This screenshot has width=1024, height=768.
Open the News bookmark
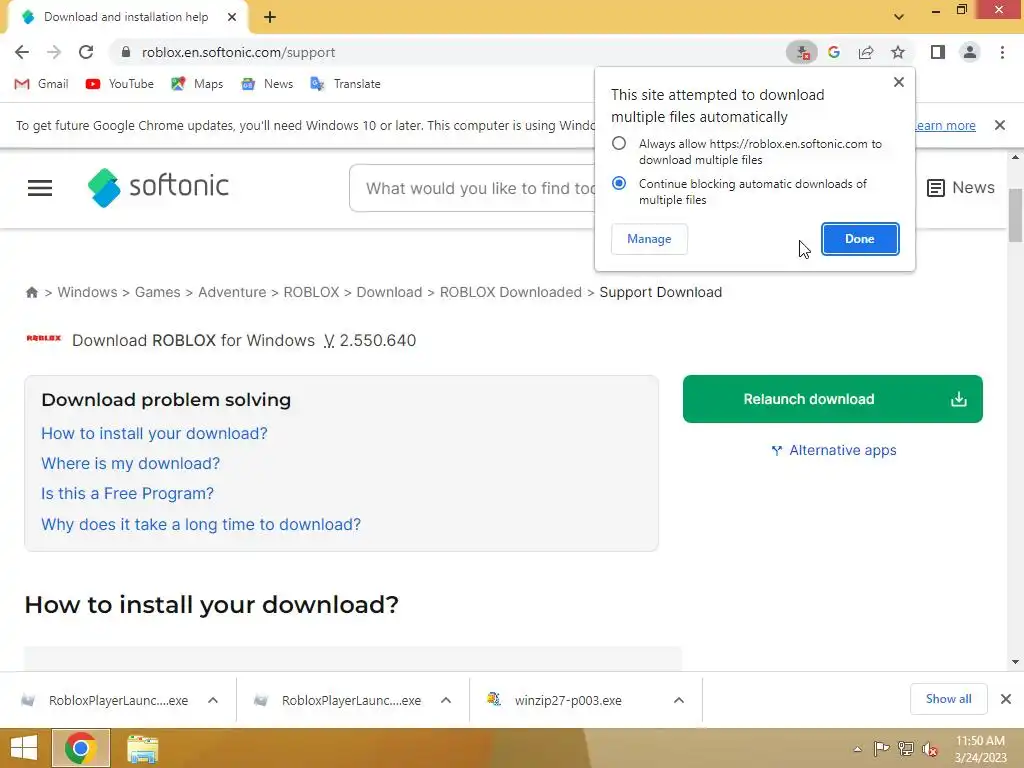click(x=267, y=84)
